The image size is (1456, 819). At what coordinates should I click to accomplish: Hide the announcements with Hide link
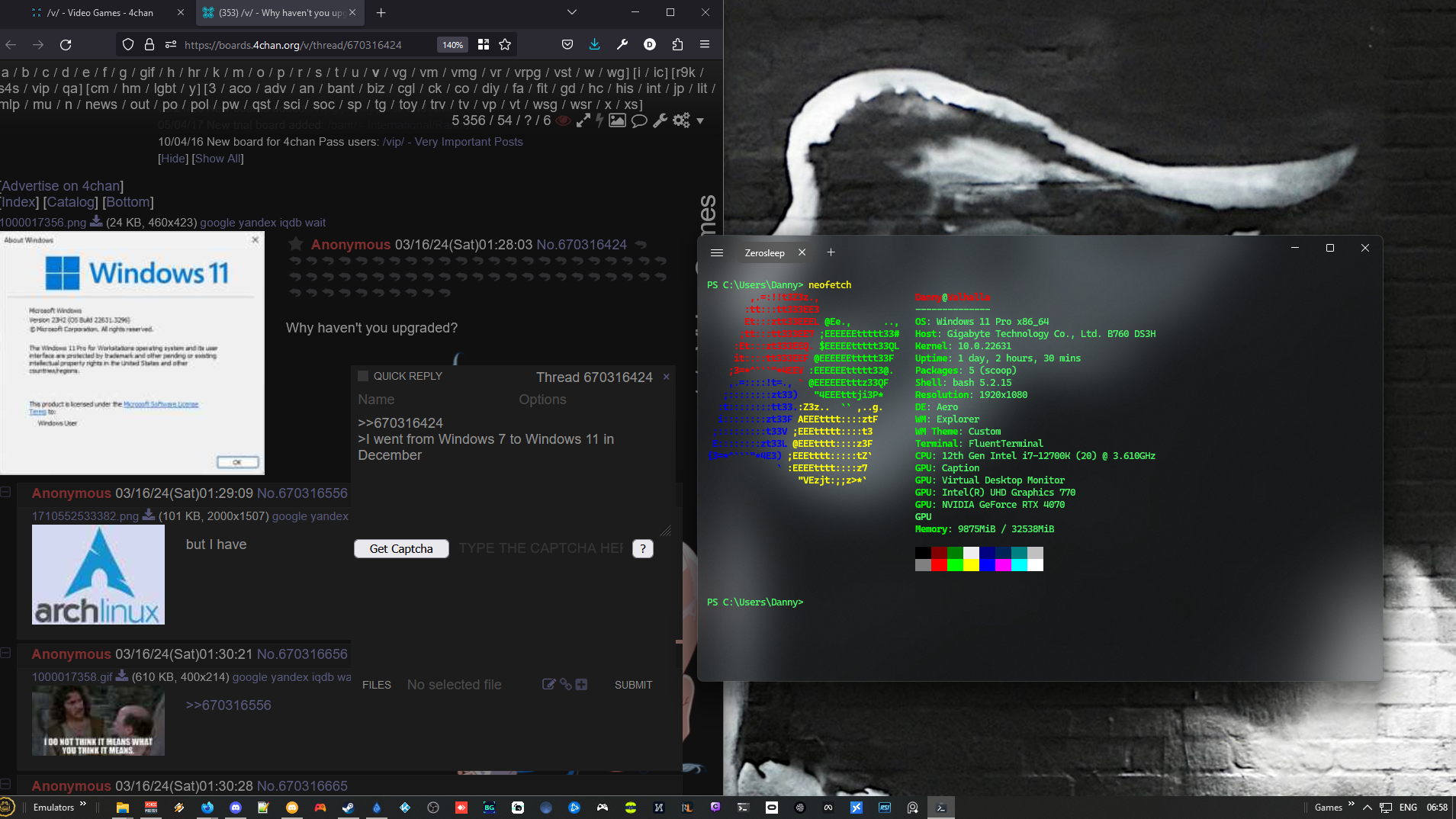point(173,159)
